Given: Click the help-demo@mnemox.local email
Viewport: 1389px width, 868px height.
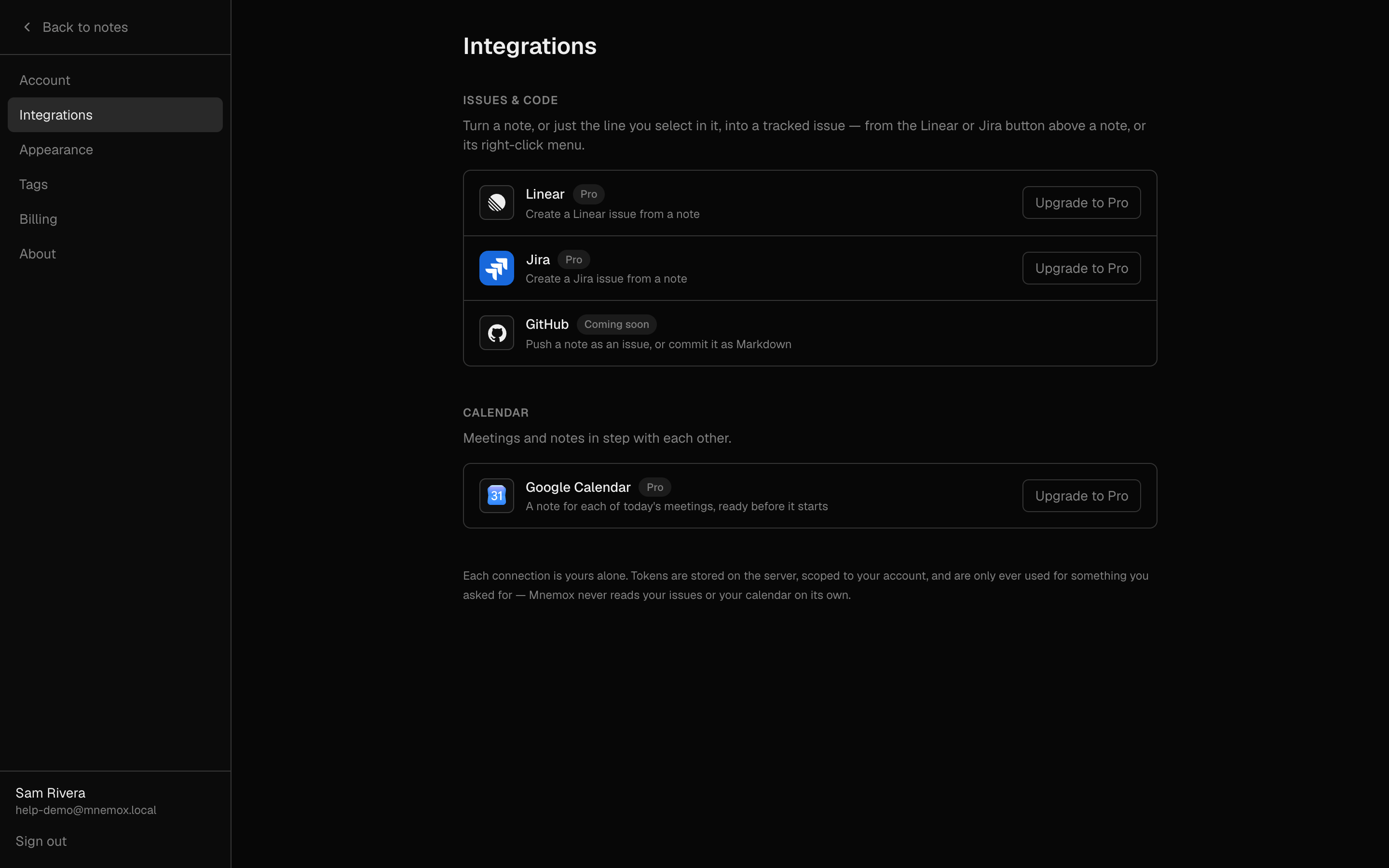Looking at the screenshot, I should [85, 810].
